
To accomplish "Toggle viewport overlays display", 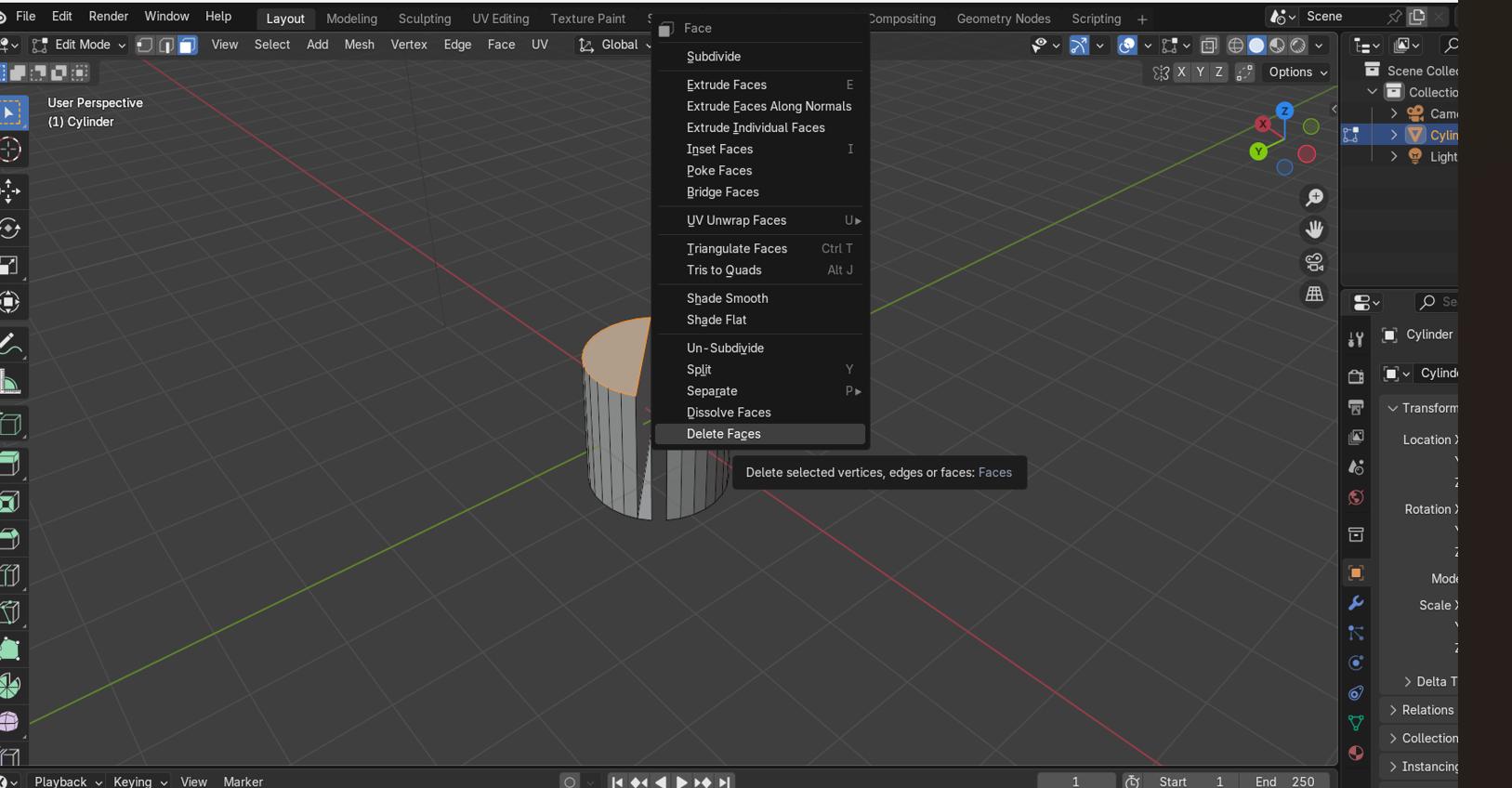I will 1127,45.
